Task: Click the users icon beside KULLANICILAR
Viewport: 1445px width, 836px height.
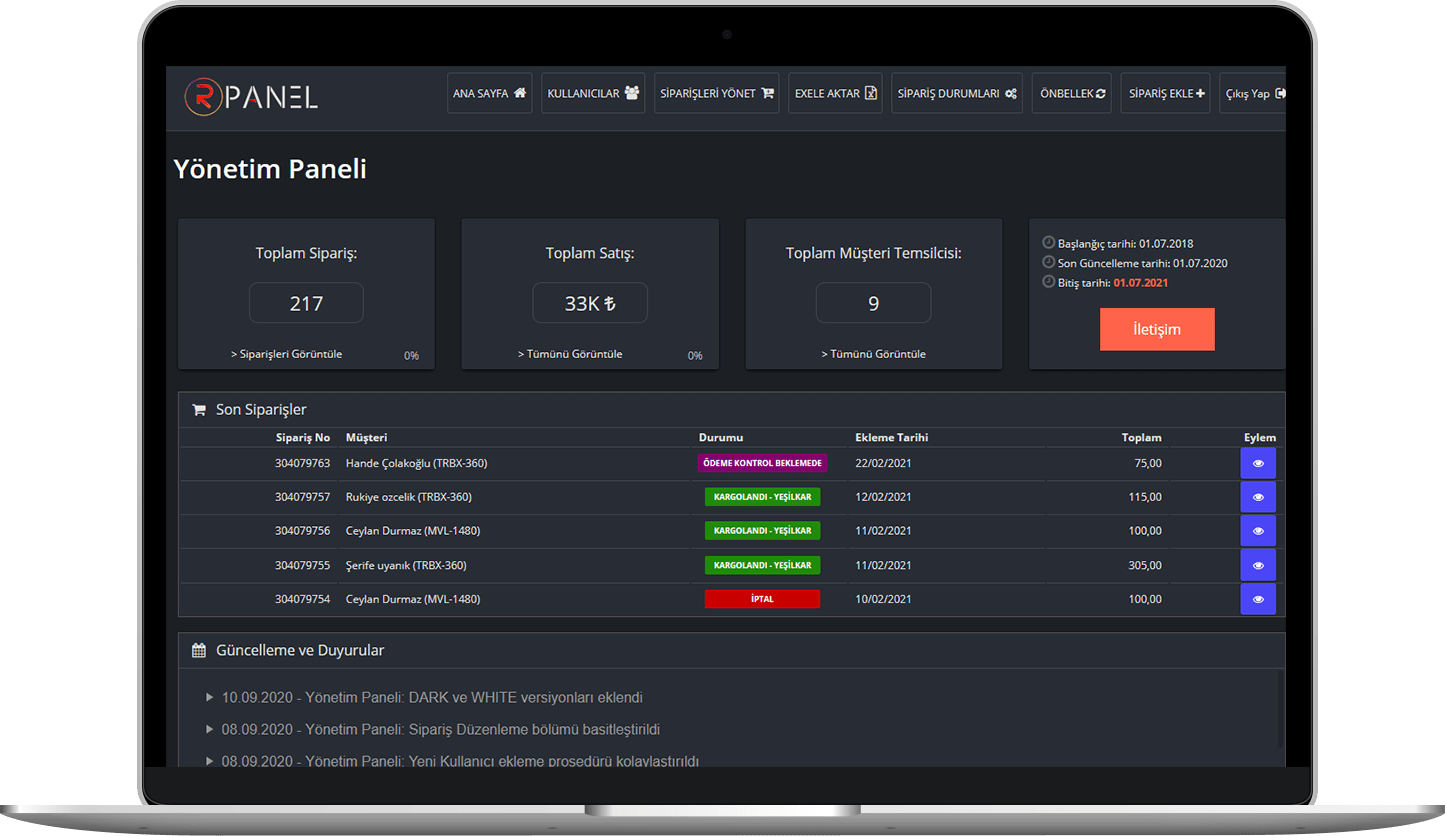Action: (631, 93)
